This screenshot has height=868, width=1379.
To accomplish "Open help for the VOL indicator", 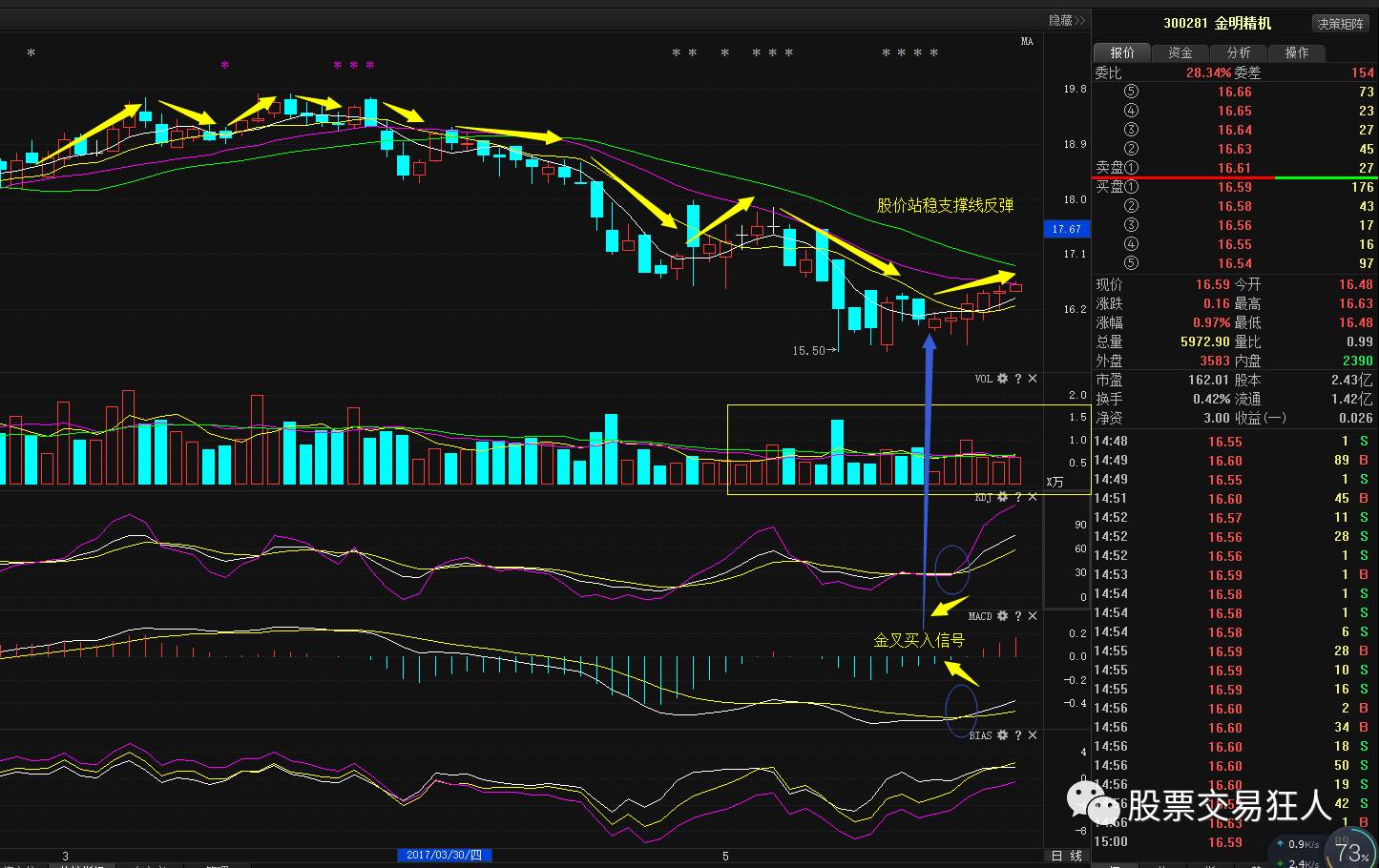I will pos(1017,379).
